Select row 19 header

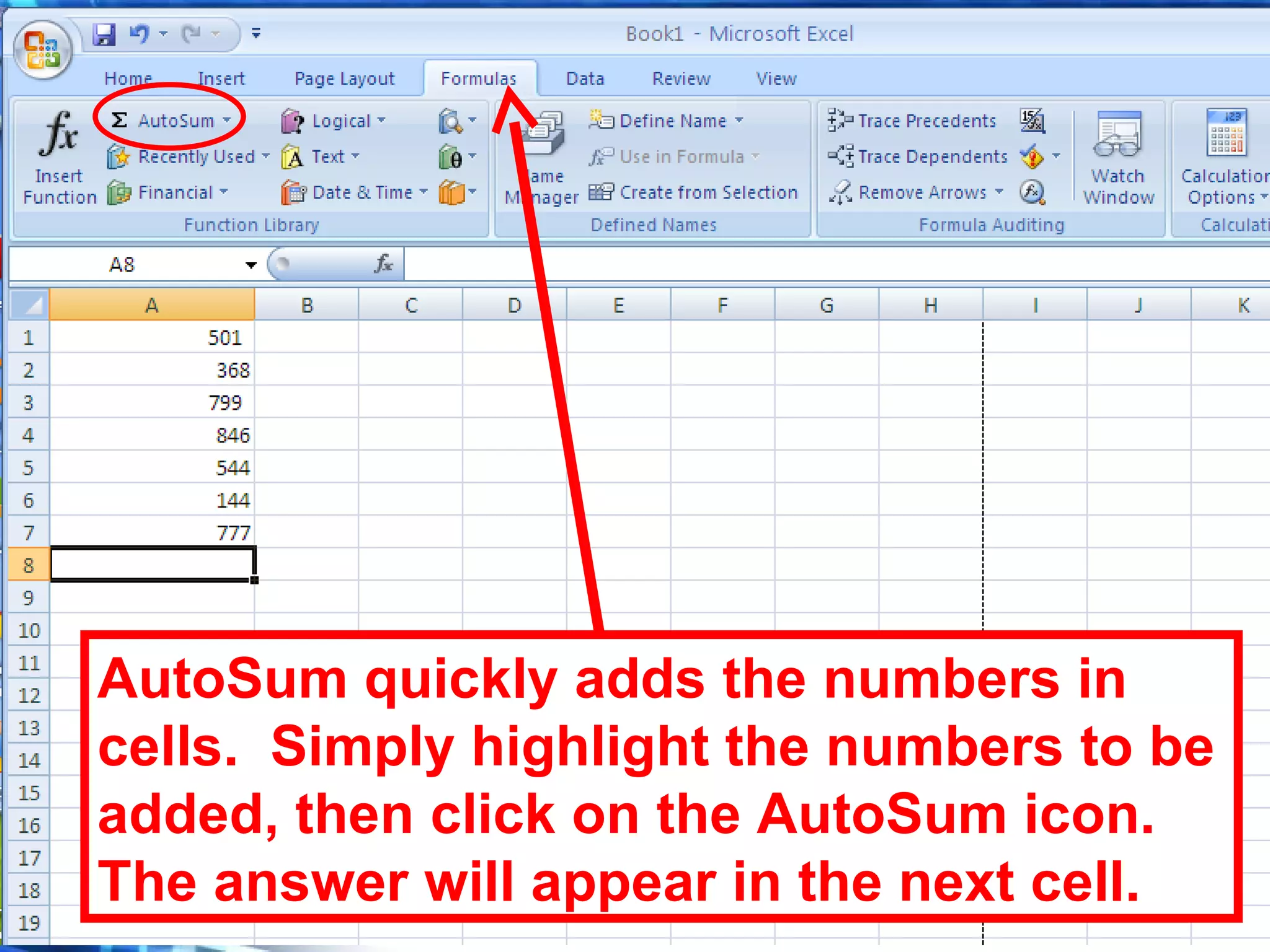[x=29, y=923]
